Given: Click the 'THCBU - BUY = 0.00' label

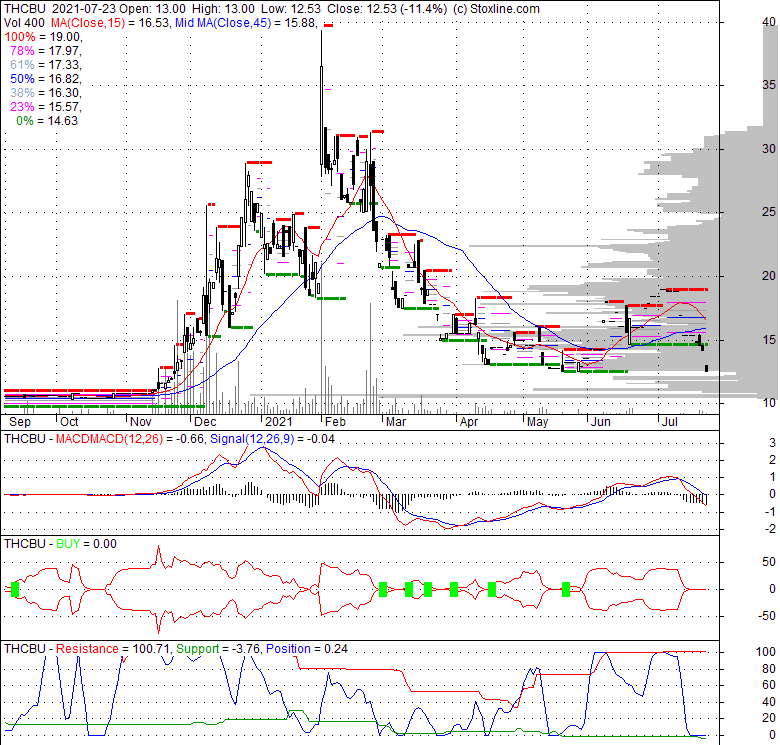Looking at the screenshot, I should point(60,544).
